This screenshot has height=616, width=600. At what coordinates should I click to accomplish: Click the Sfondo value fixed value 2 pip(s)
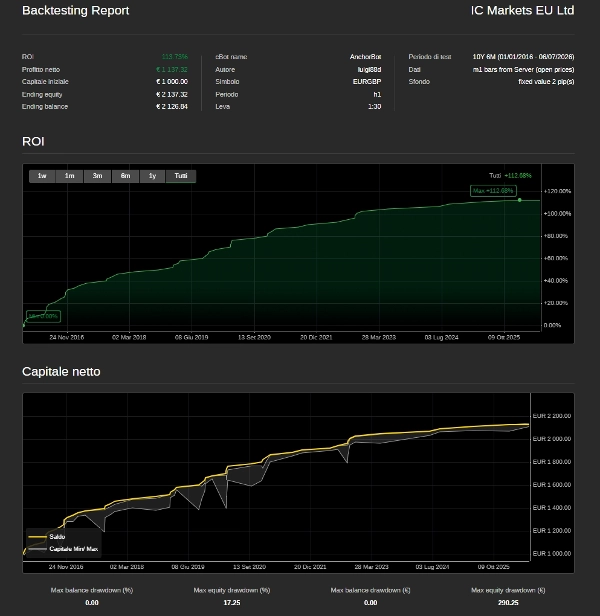tap(546, 82)
